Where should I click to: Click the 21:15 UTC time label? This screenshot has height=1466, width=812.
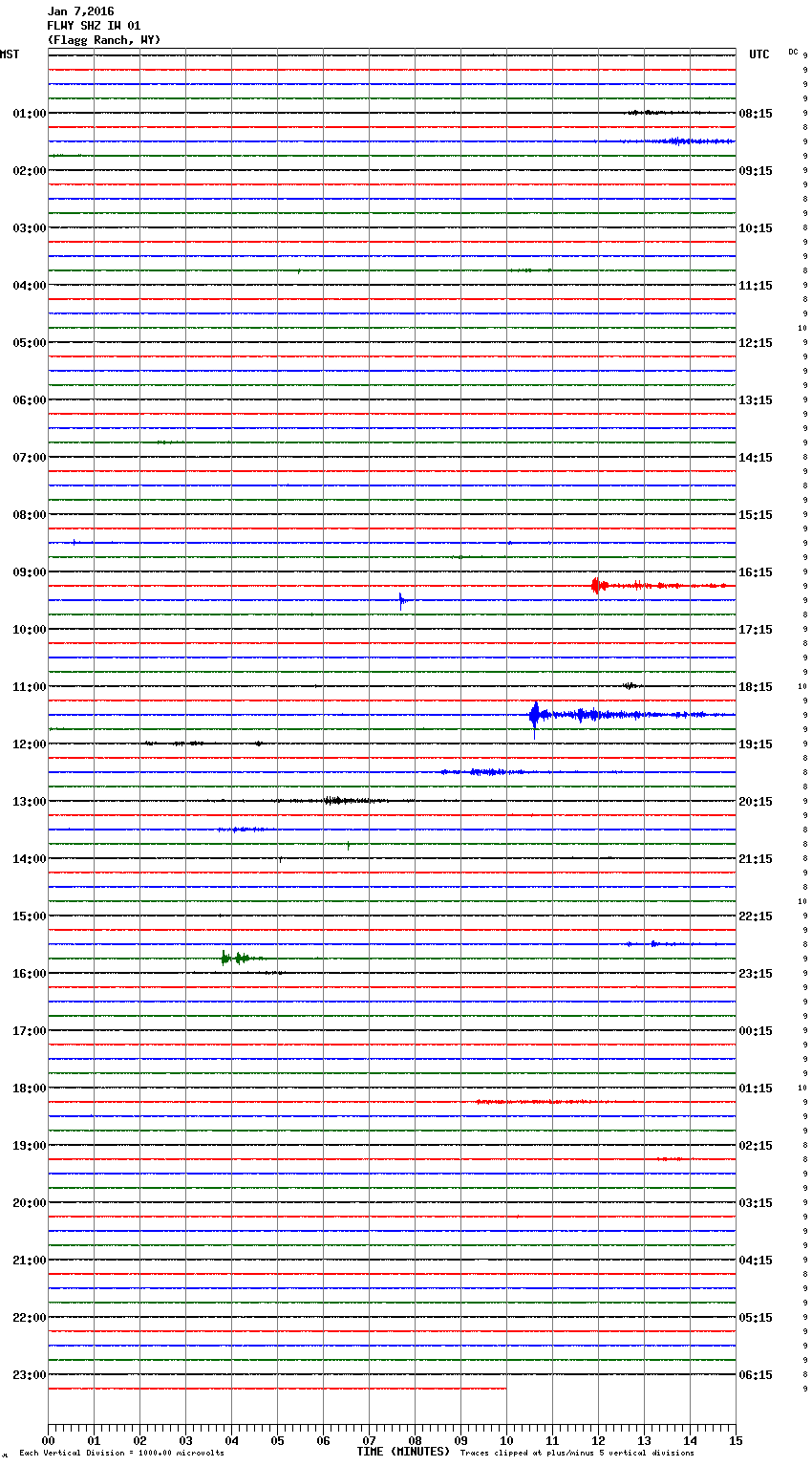pos(756,858)
